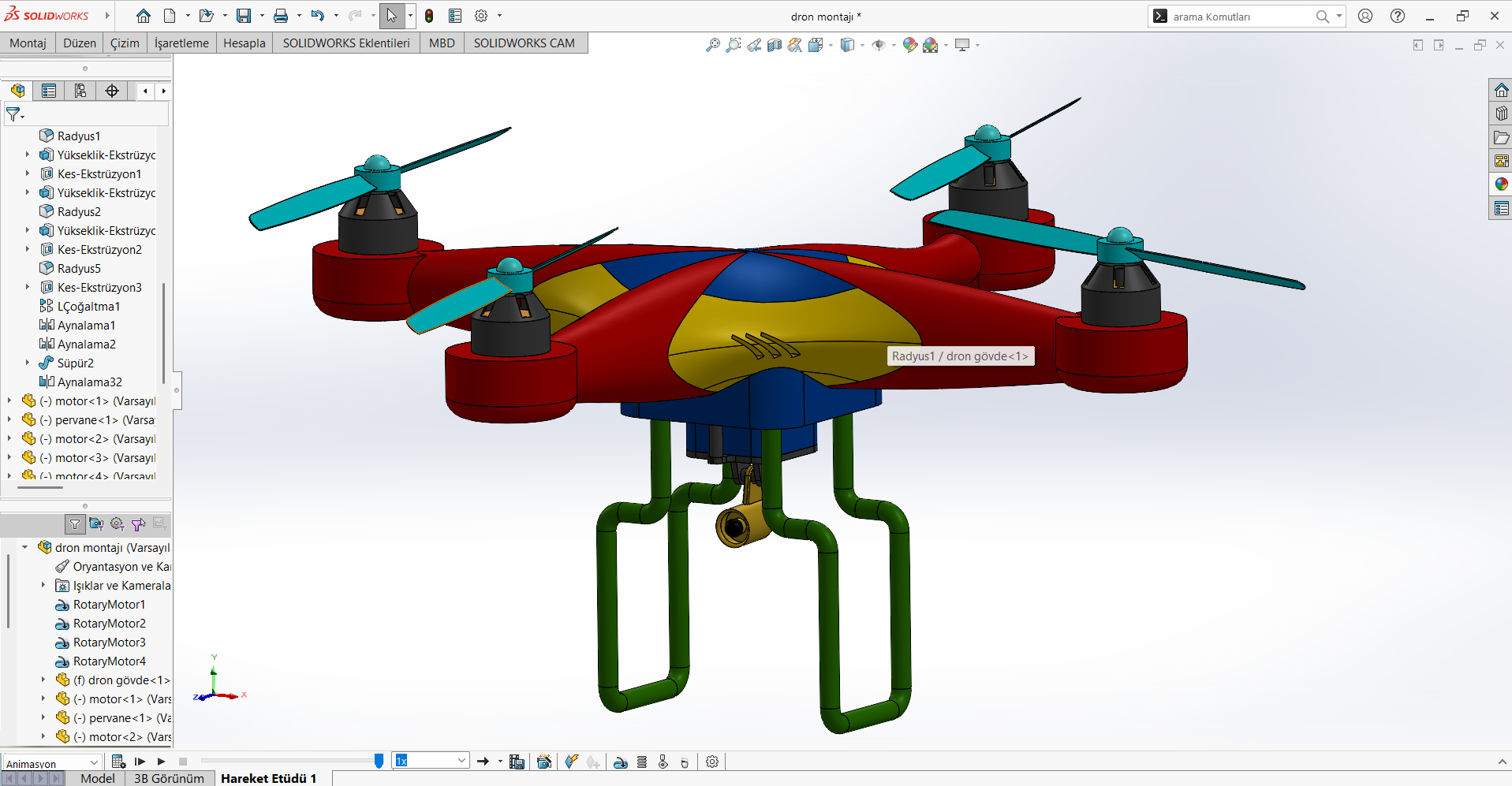Image resolution: width=1512 pixels, height=786 pixels.
Task: Add a rotary Motor
Action: tap(621, 762)
